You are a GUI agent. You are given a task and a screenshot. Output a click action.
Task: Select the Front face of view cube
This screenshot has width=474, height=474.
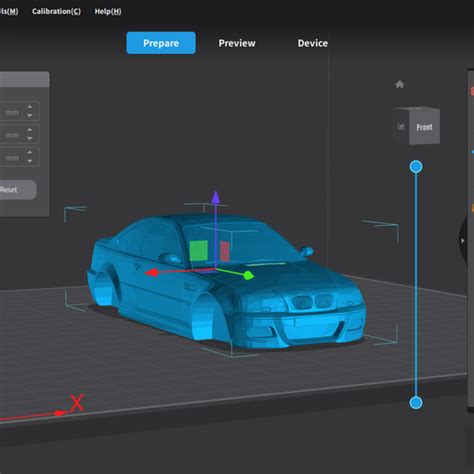[424, 127]
